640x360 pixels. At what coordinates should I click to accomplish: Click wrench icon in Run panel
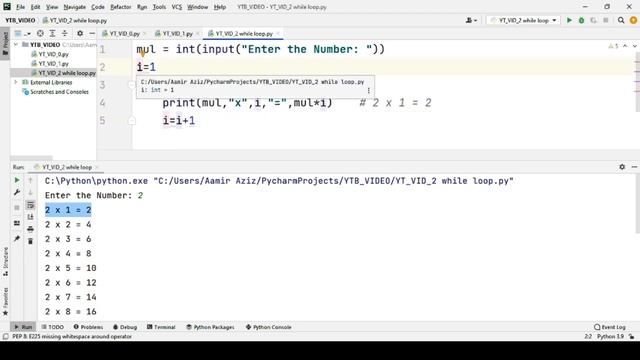[17, 192]
